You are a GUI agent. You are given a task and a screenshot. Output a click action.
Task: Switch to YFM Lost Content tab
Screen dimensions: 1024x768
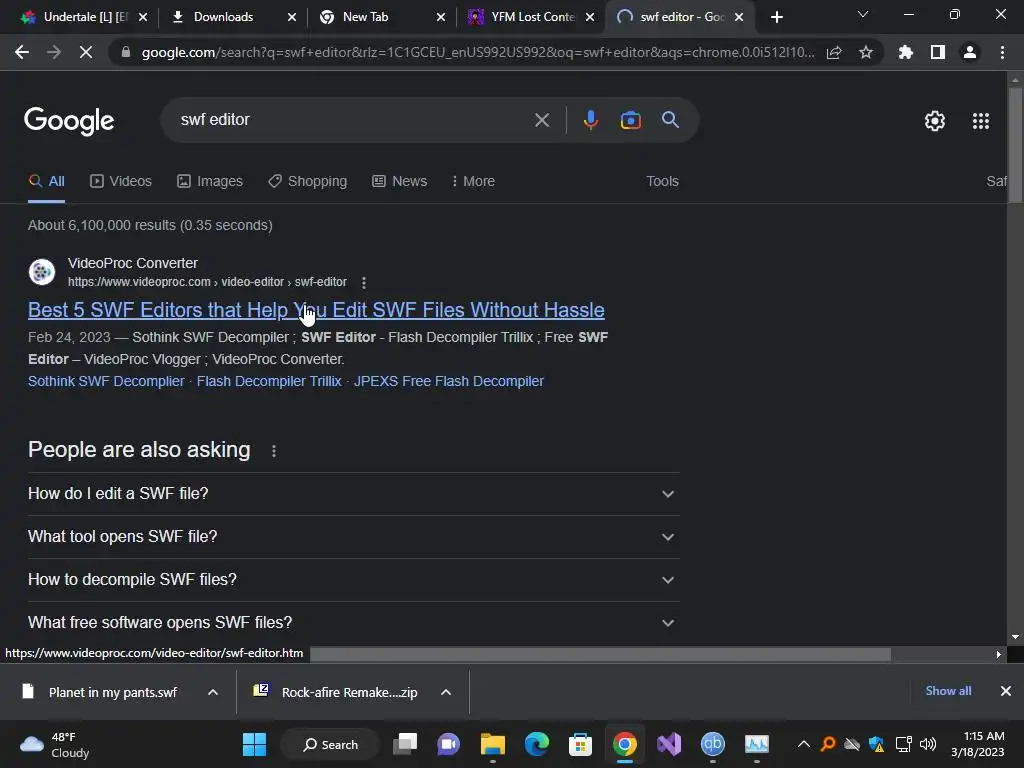tap(530, 17)
